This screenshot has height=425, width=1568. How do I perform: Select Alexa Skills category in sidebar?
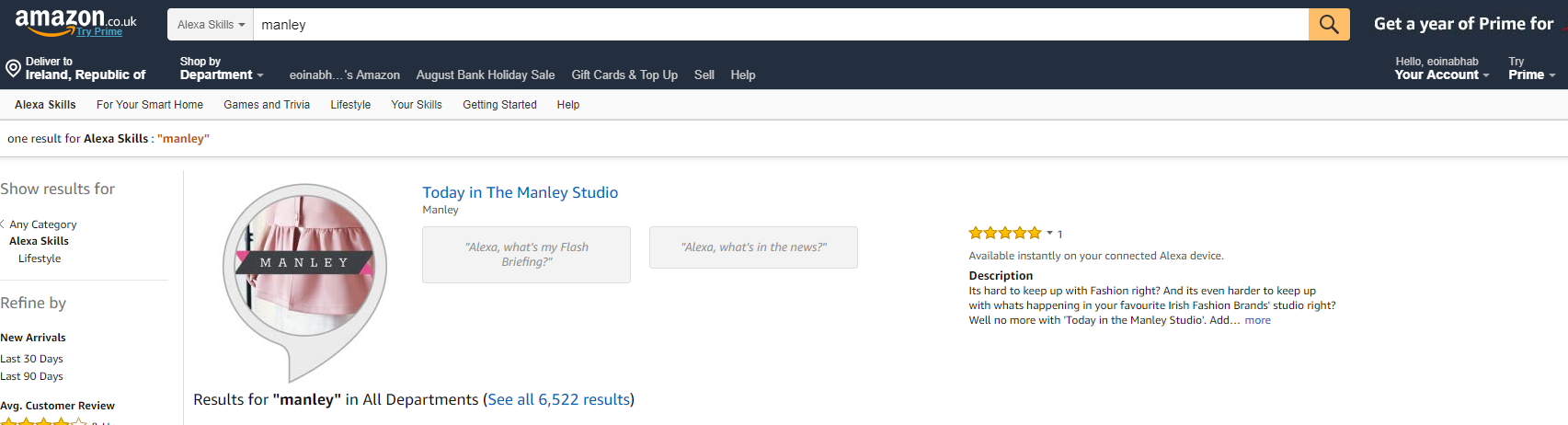click(x=39, y=241)
